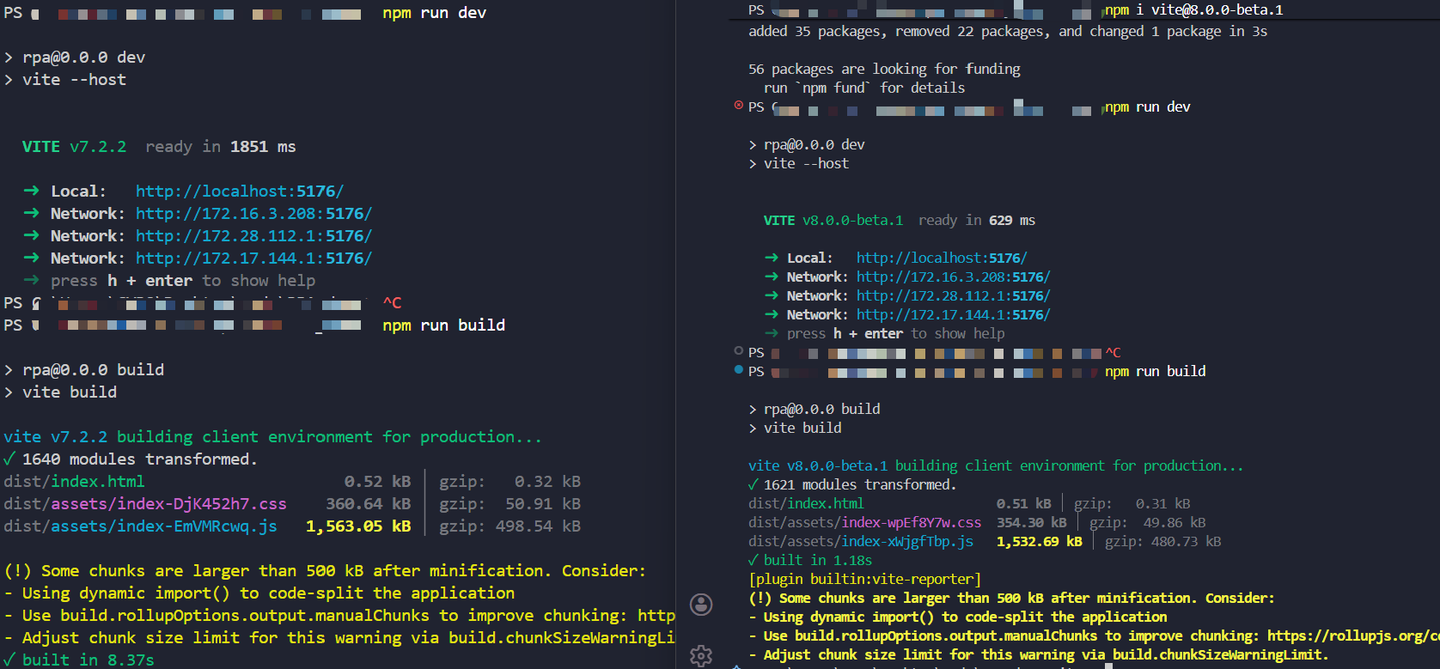This screenshot has width=1440, height=669.
Task: Open the Accounts profile icon
Action: point(702,604)
